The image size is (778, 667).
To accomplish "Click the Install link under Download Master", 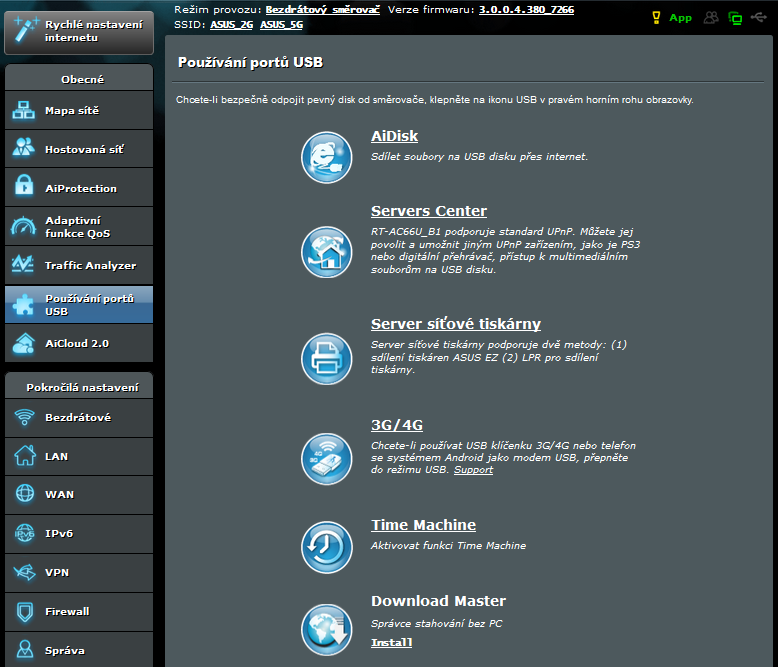I will pos(391,643).
